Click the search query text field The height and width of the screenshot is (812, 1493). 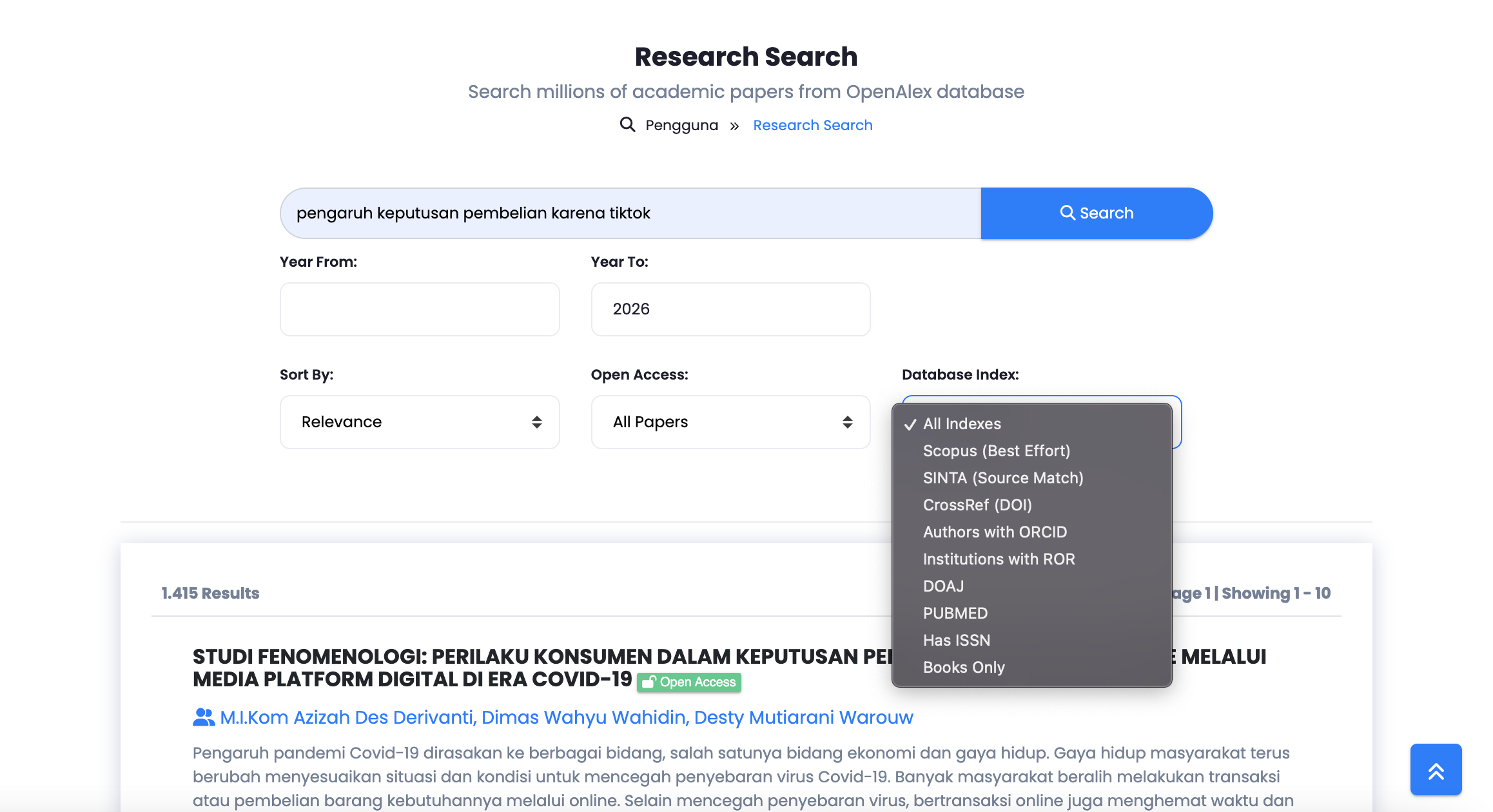pos(630,213)
